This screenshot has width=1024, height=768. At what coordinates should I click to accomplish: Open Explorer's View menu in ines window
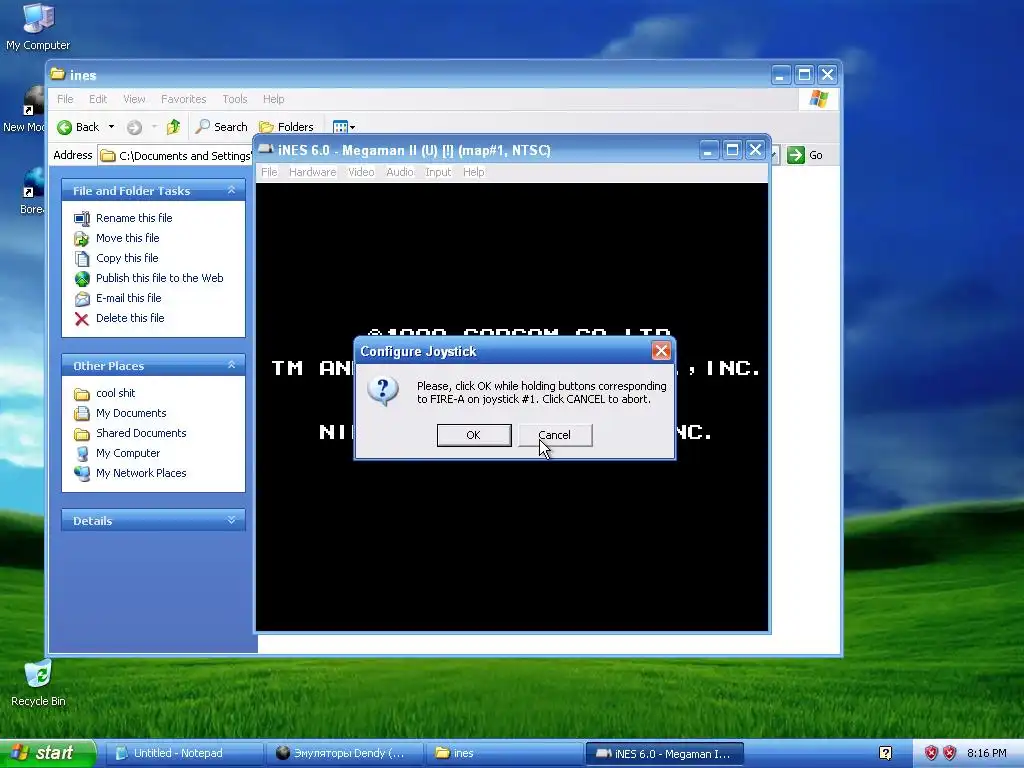point(134,99)
